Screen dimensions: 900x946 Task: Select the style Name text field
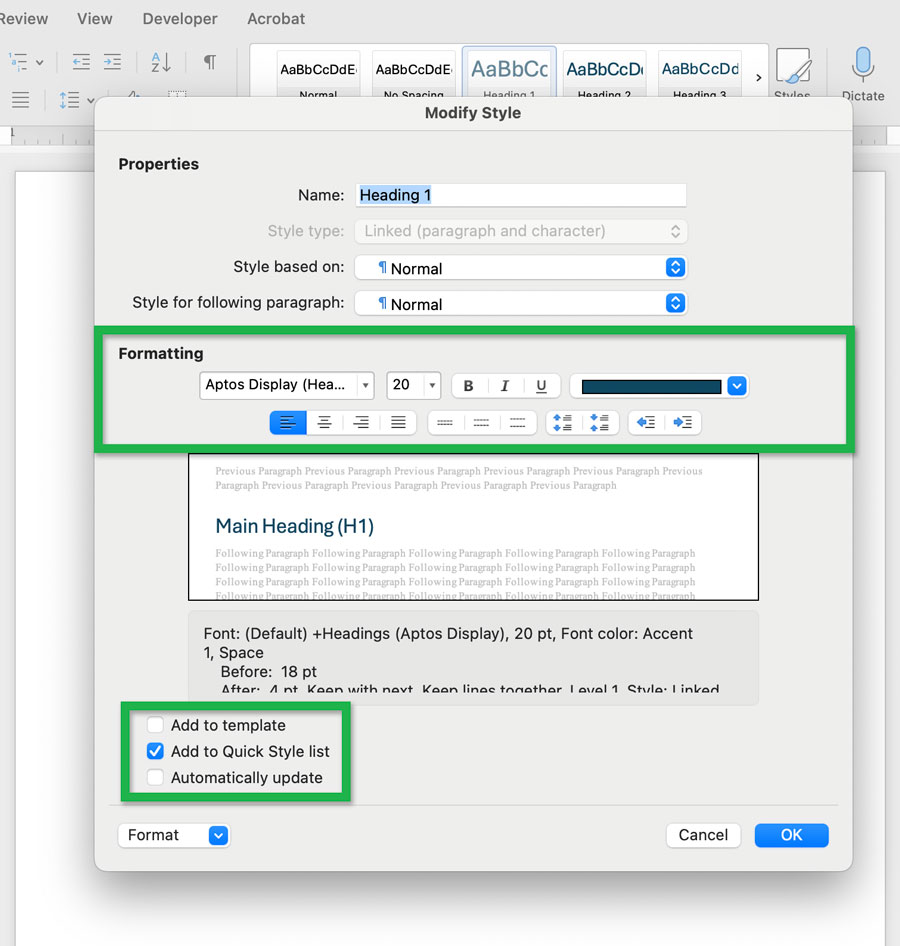click(x=520, y=195)
